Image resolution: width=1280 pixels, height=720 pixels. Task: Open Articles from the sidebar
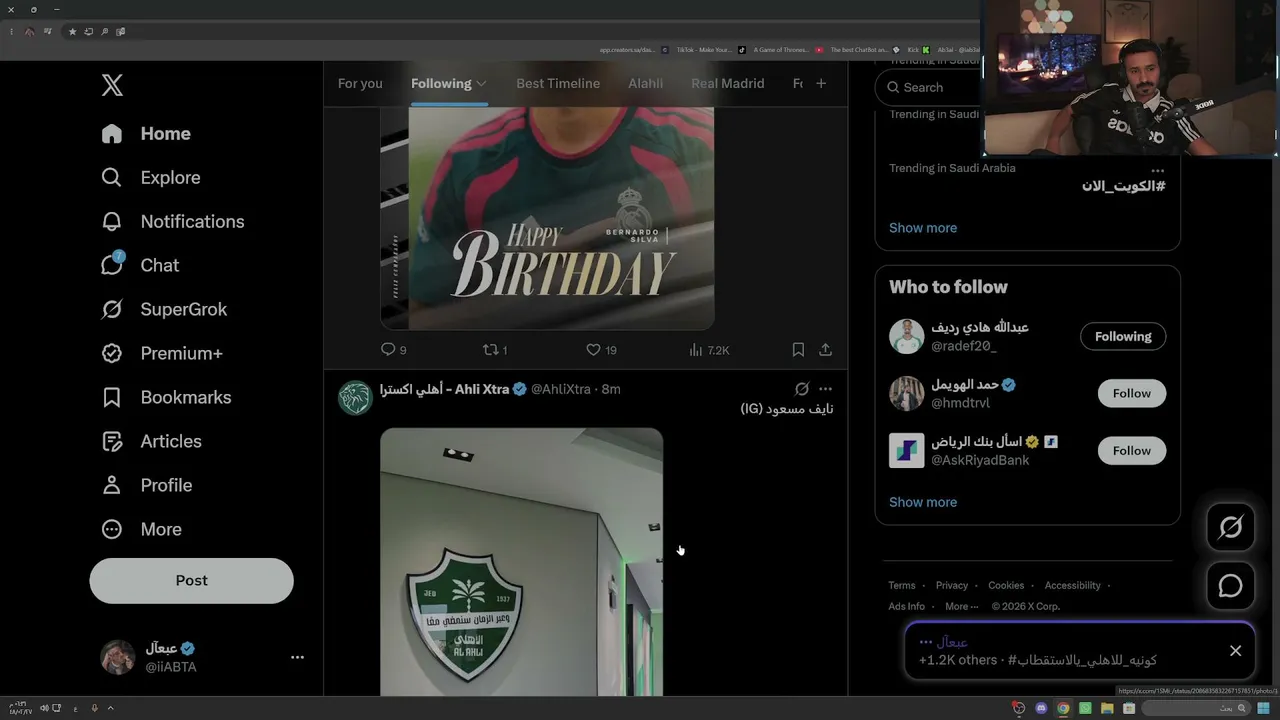tap(151, 441)
